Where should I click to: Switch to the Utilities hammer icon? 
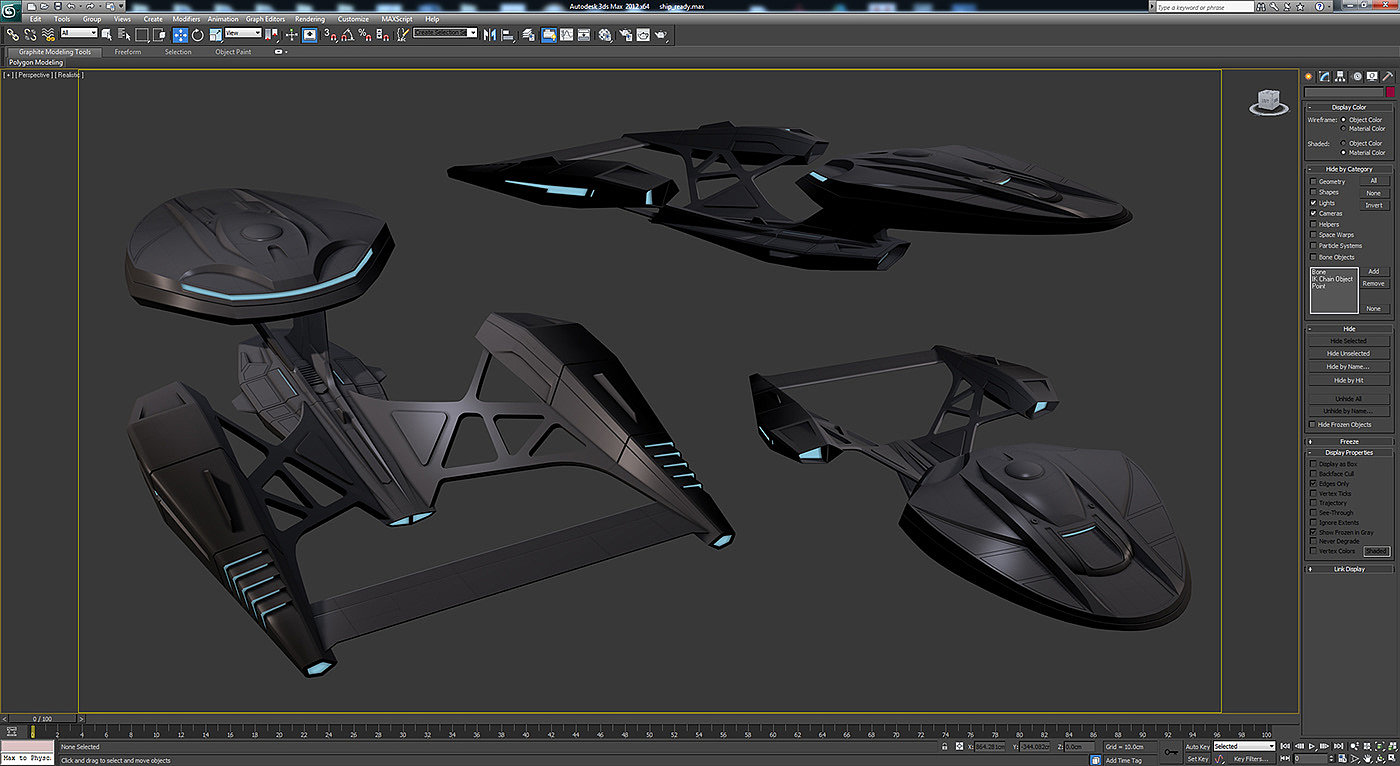pos(1388,76)
